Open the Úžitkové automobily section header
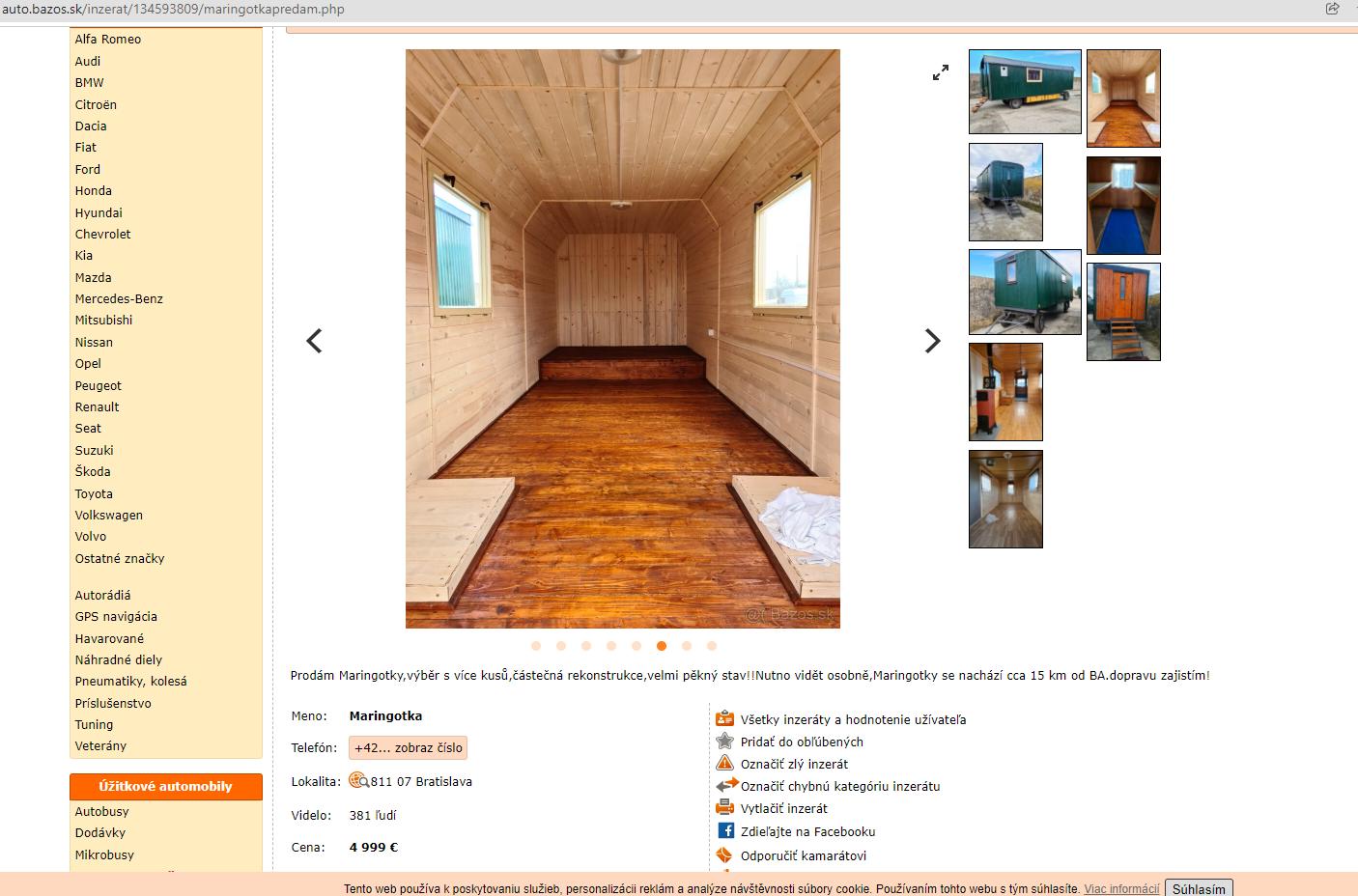1358x896 pixels. pos(165,786)
